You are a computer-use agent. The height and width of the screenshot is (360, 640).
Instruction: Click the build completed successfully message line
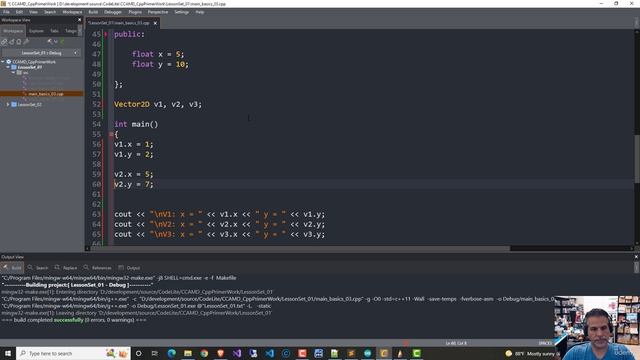tap(74, 320)
